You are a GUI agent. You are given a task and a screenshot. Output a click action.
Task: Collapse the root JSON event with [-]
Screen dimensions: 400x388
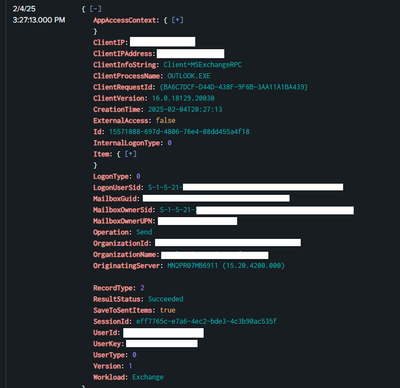pyautogui.click(x=95, y=9)
